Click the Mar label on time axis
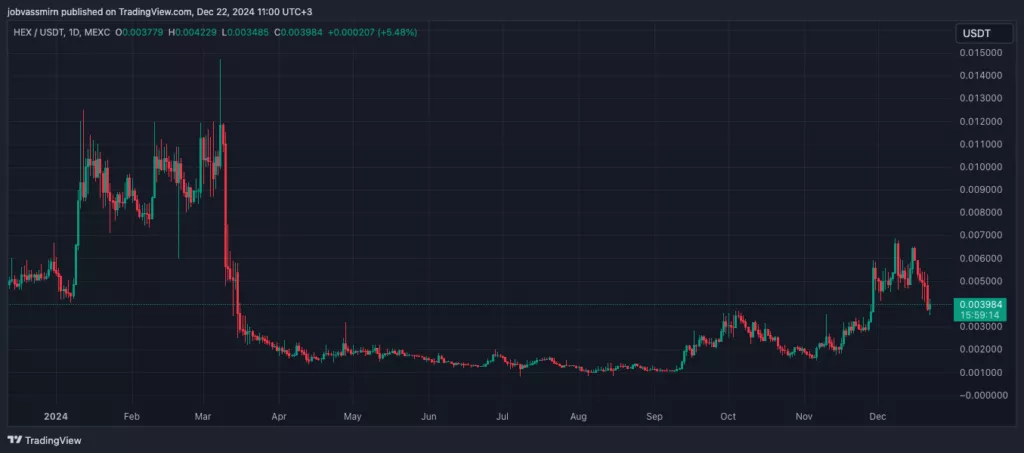 pyautogui.click(x=204, y=415)
